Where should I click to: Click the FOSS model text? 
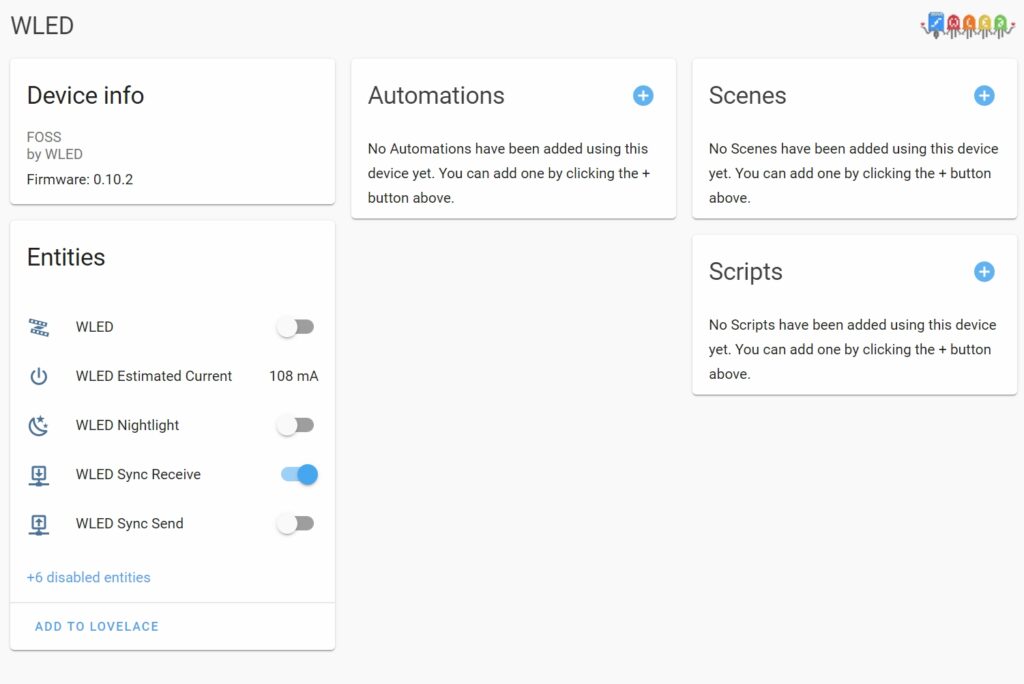pos(44,137)
